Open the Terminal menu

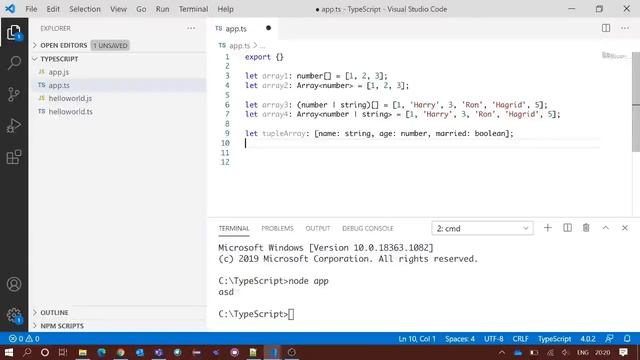tap(193, 9)
